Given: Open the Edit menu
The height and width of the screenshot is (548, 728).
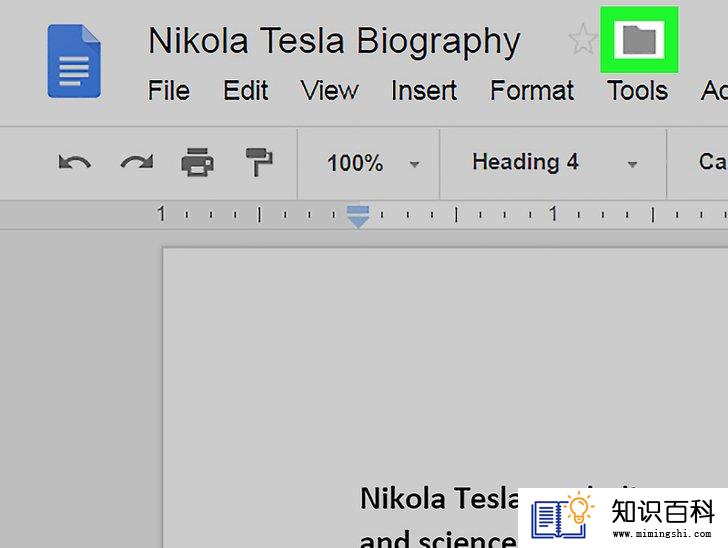Looking at the screenshot, I should 246,90.
